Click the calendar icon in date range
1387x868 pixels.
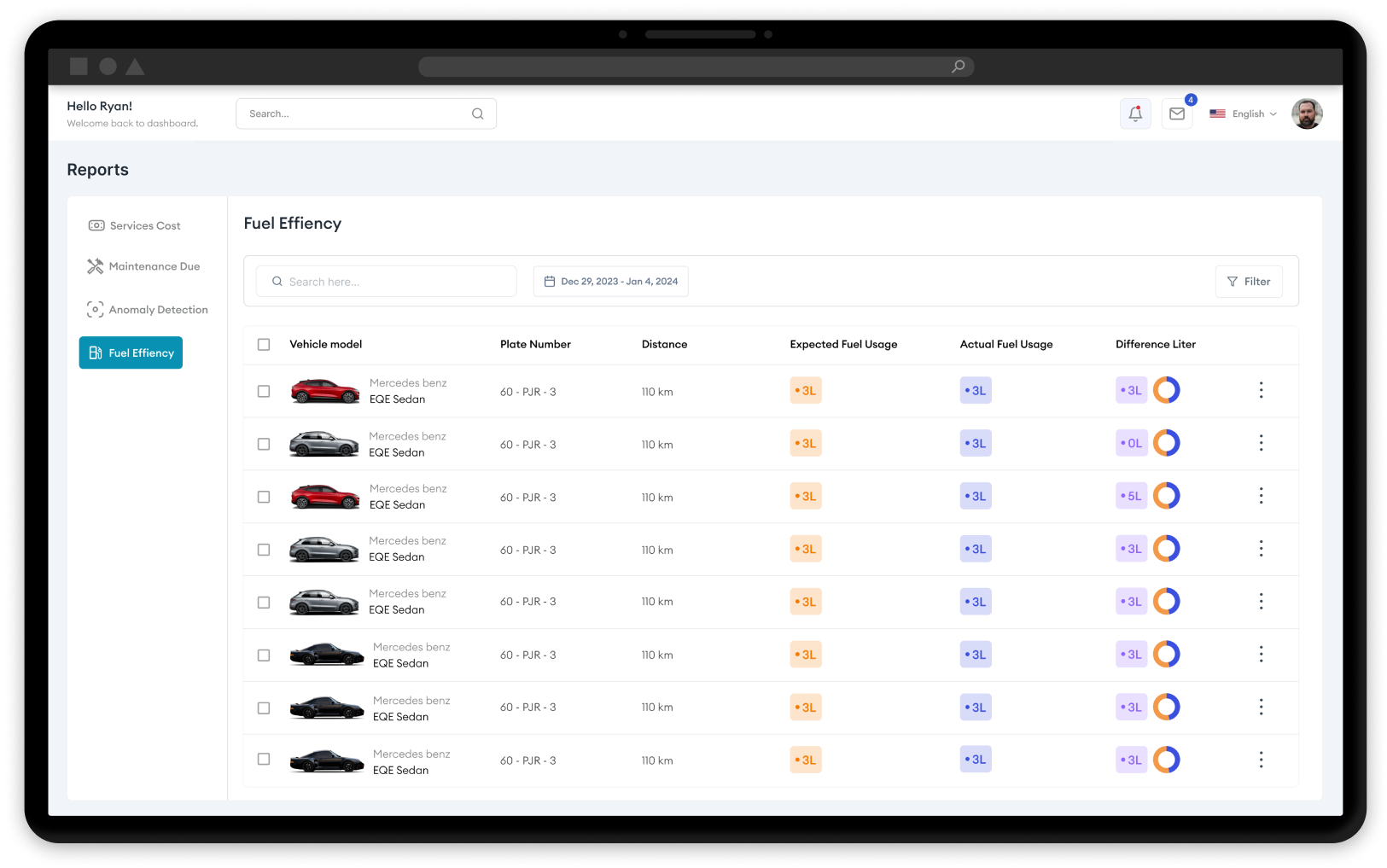[x=550, y=282]
